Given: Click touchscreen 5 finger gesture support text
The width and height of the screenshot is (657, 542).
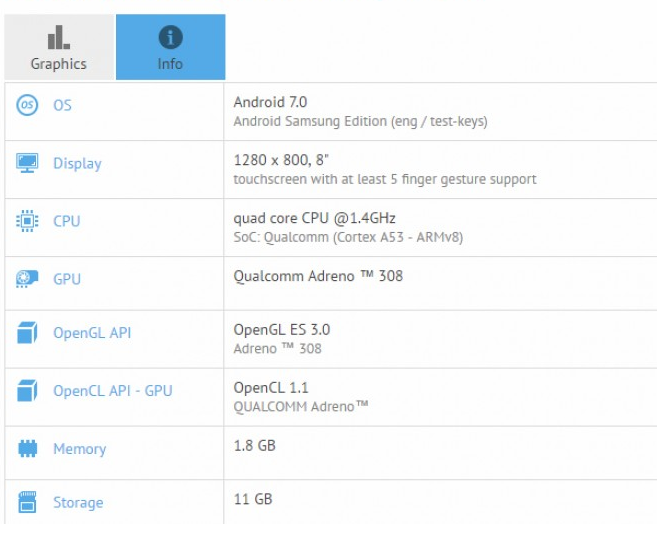Looking at the screenshot, I should pyautogui.click(x=385, y=179).
